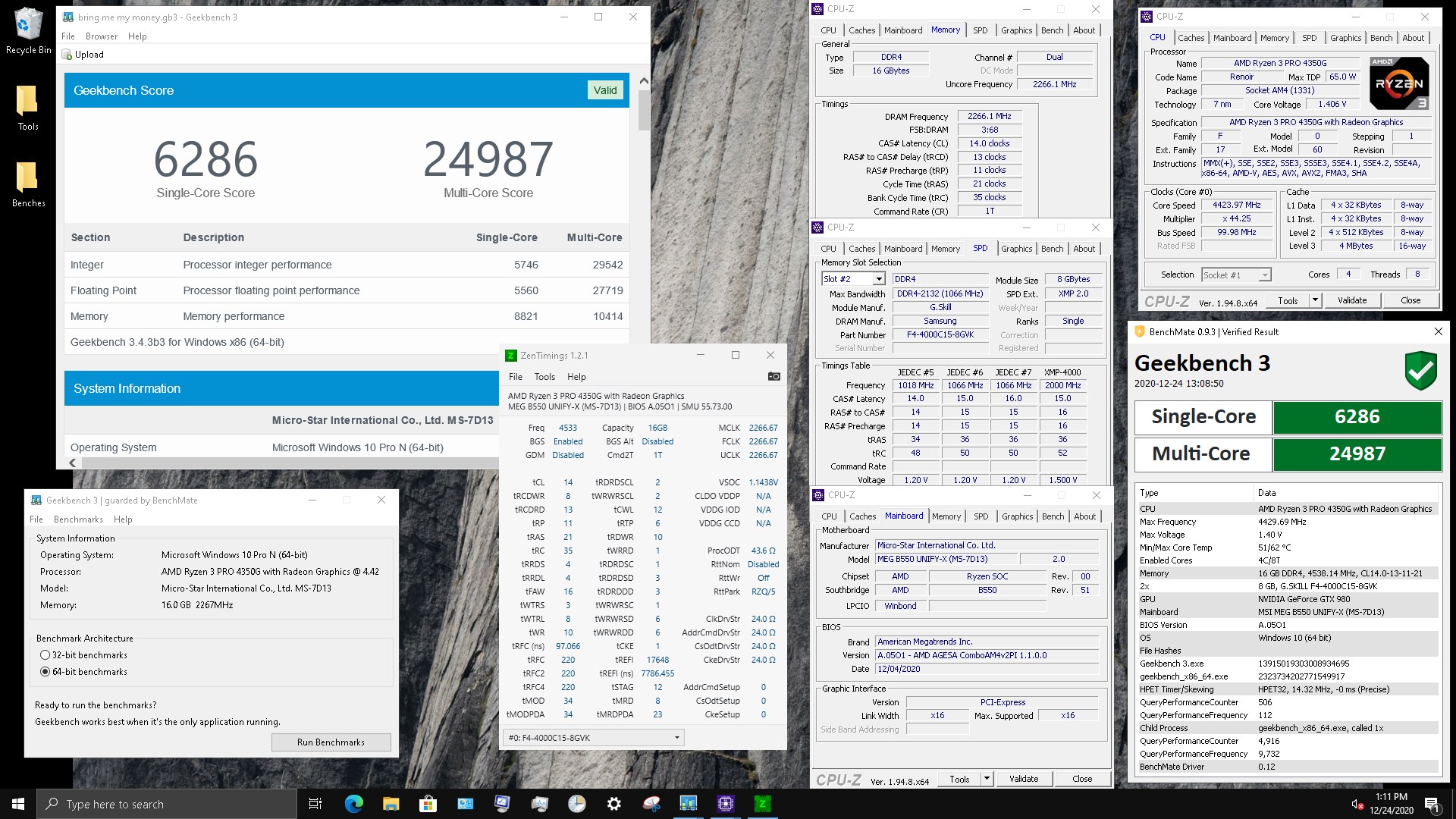Click the green Single-Core 6286 box
The height and width of the screenshot is (819, 1456).
tap(1357, 416)
